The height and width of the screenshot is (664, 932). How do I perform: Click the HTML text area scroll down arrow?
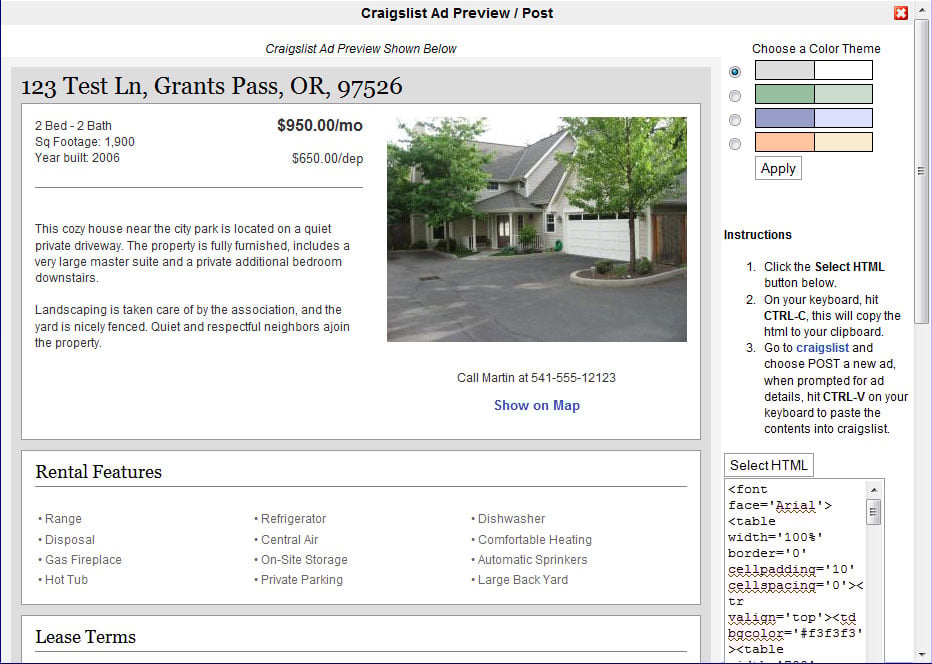[874, 655]
